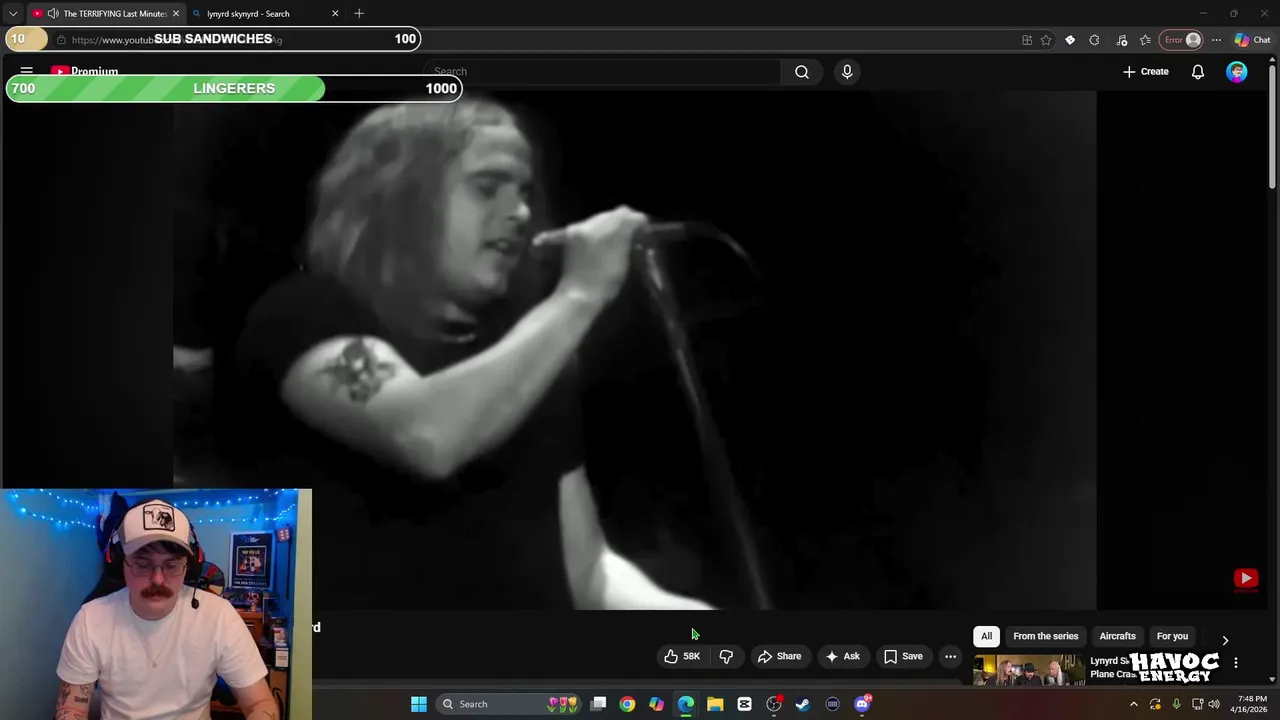
Task: Open more actions ellipsis under video
Action: [x=950, y=656]
